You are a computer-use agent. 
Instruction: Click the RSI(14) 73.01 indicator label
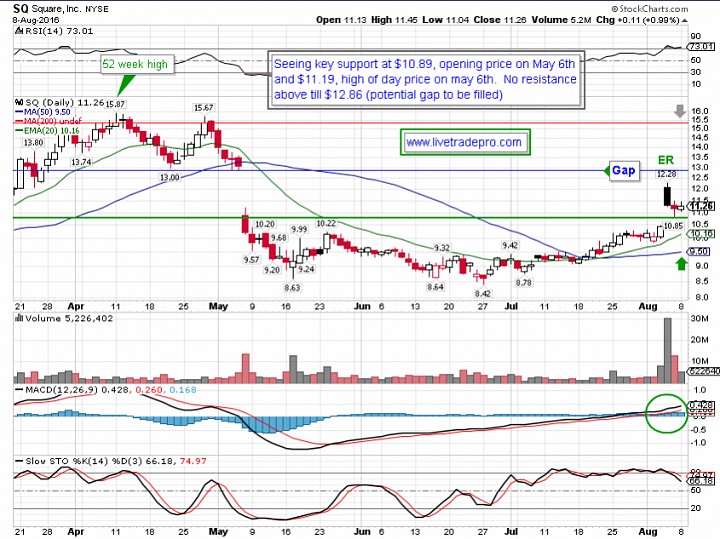[59, 31]
